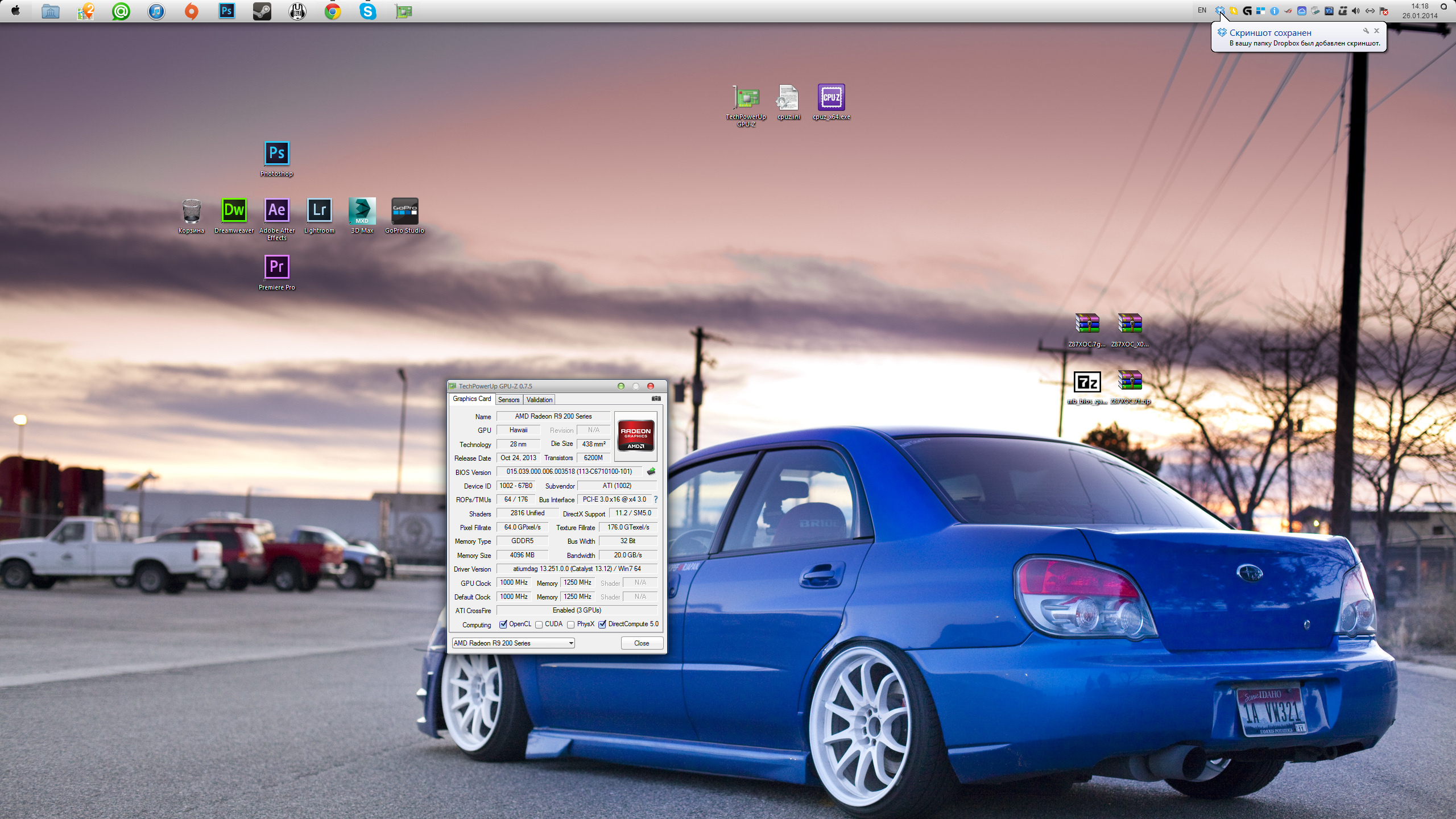Enable the PhysX checkbox
Viewport: 1456px width, 819px height.
(x=570, y=624)
